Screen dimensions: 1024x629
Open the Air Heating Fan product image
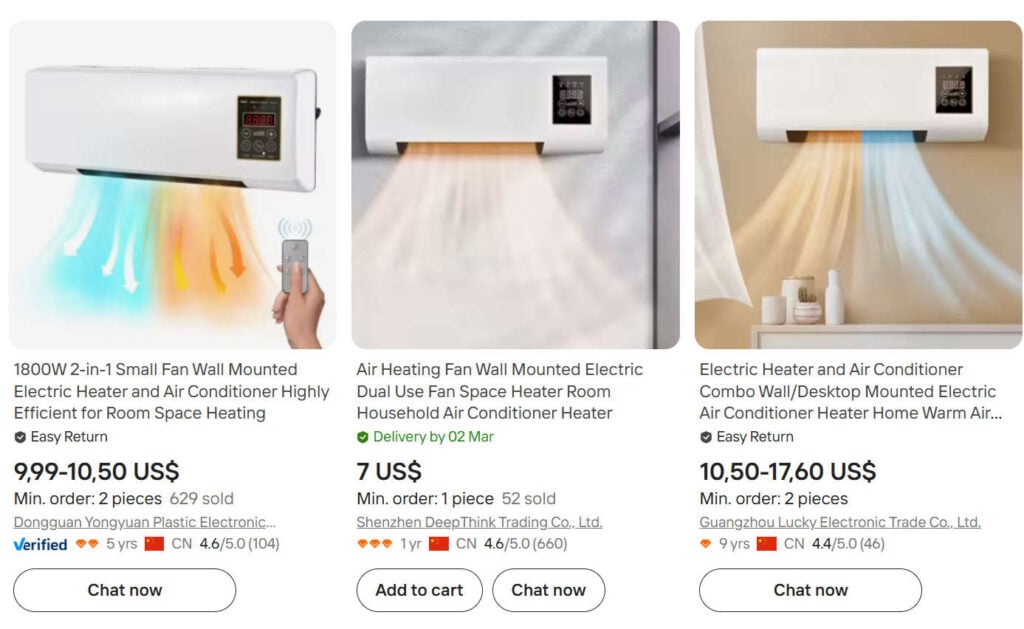(515, 185)
